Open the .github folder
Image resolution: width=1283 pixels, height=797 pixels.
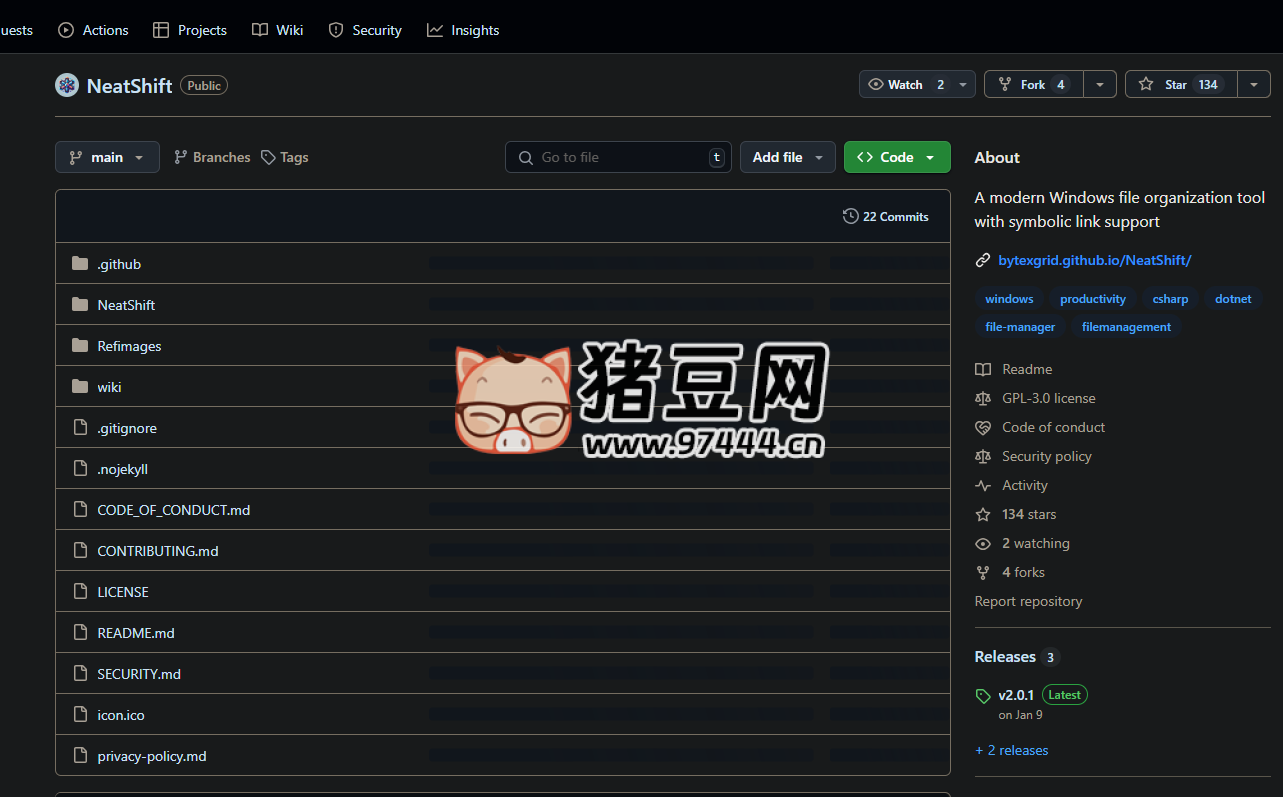coord(119,264)
